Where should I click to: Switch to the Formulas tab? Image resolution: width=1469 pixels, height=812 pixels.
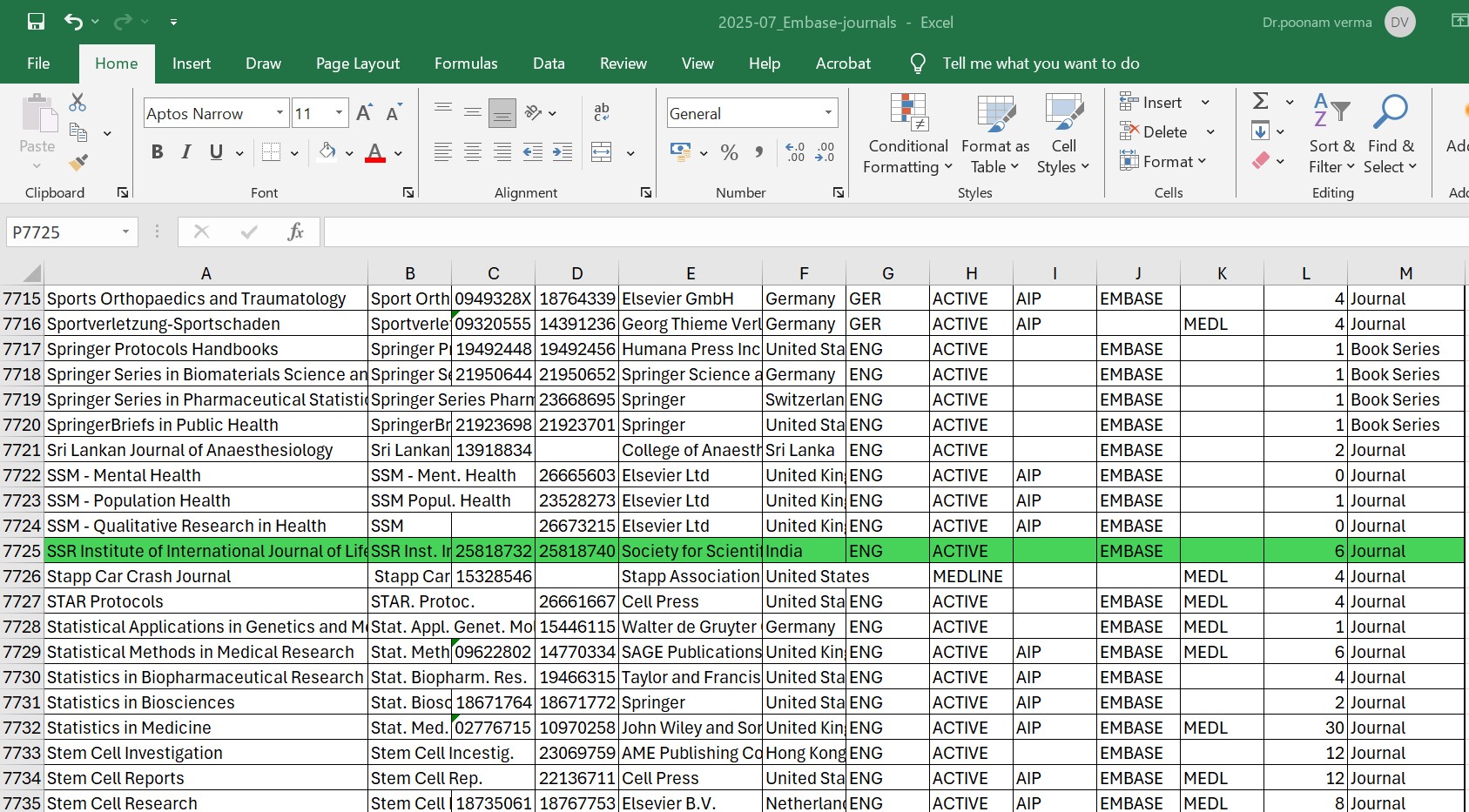tap(466, 64)
